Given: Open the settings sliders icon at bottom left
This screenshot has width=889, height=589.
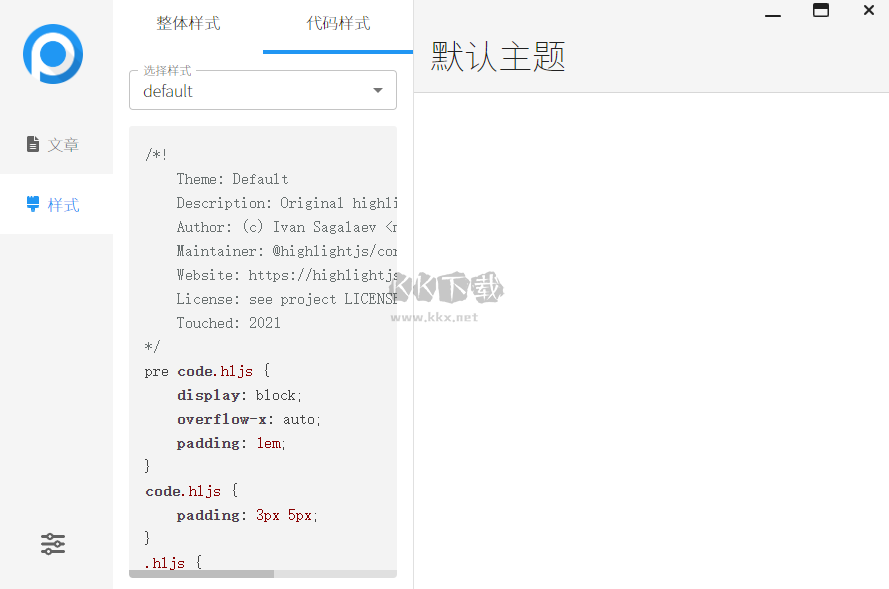Looking at the screenshot, I should click(x=52, y=544).
